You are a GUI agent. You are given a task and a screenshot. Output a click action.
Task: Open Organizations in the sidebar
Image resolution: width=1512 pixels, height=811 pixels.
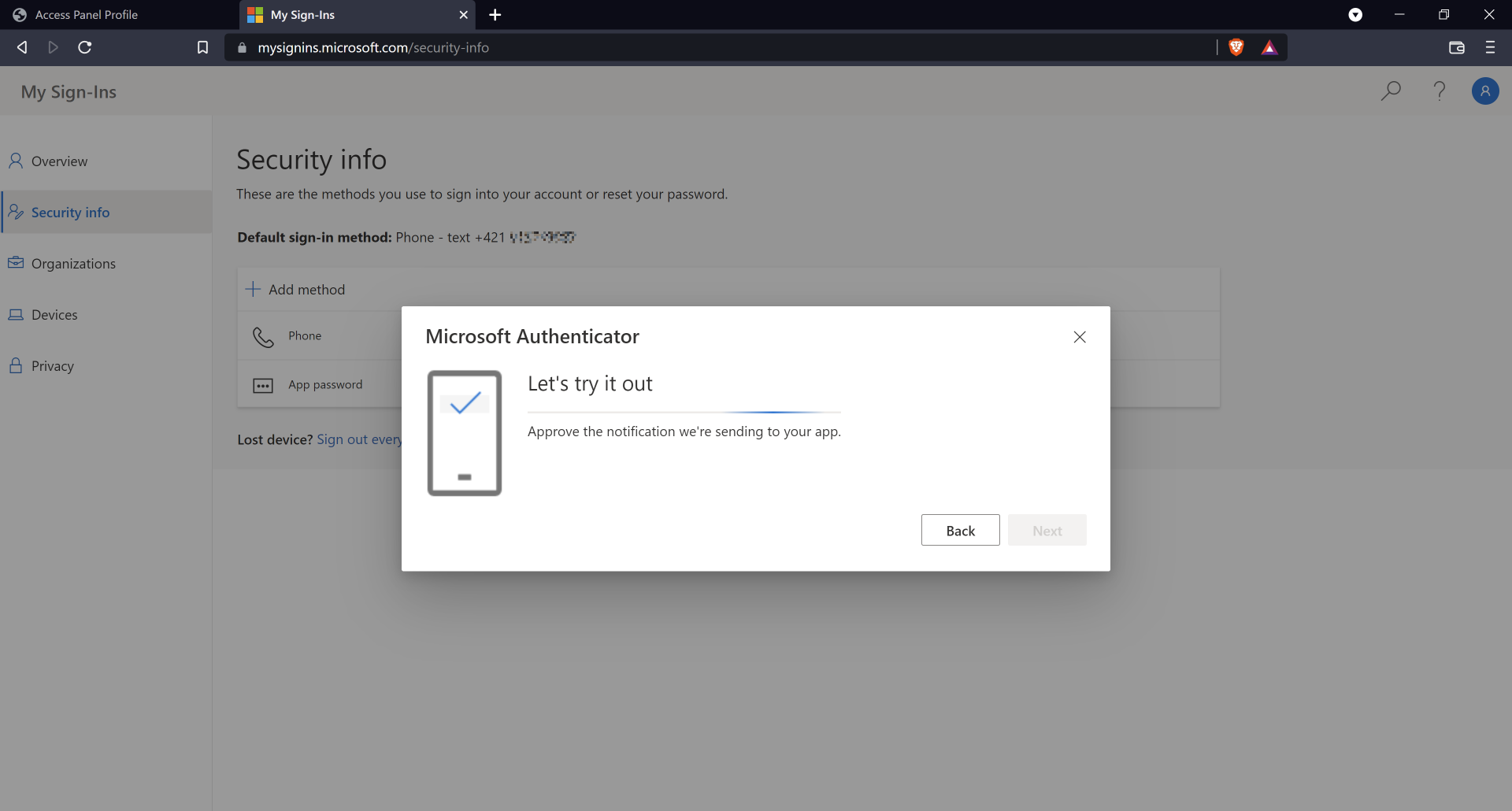(73, 264)
